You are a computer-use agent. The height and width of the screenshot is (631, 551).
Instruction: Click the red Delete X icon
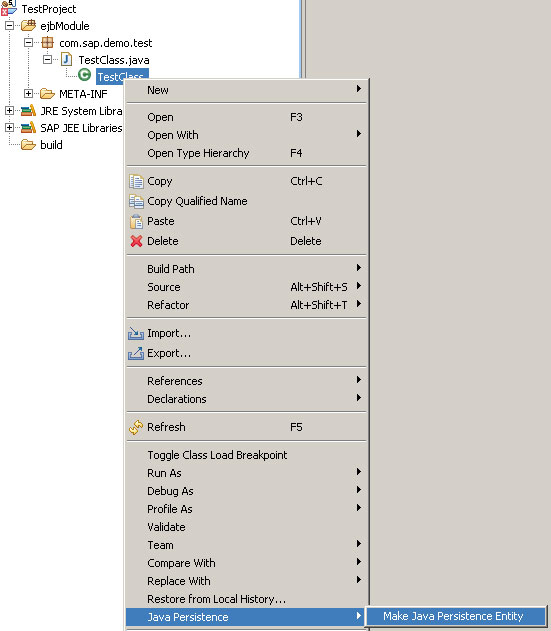tap(136, 241)
